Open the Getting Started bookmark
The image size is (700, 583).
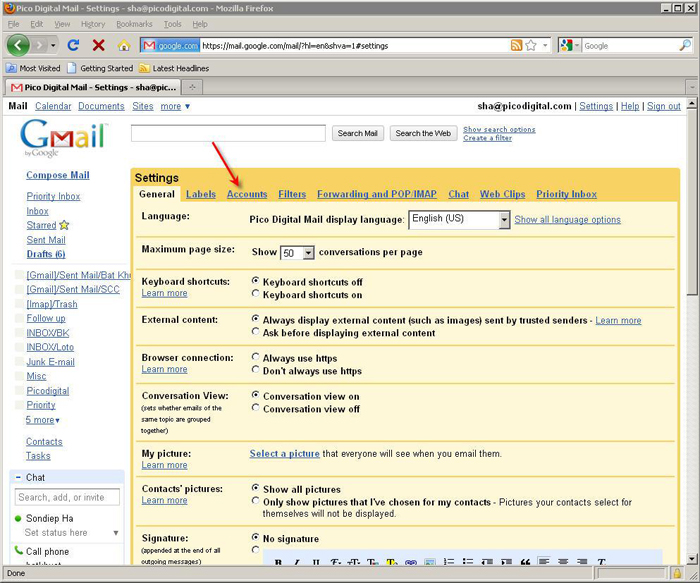tap(100, 68)
